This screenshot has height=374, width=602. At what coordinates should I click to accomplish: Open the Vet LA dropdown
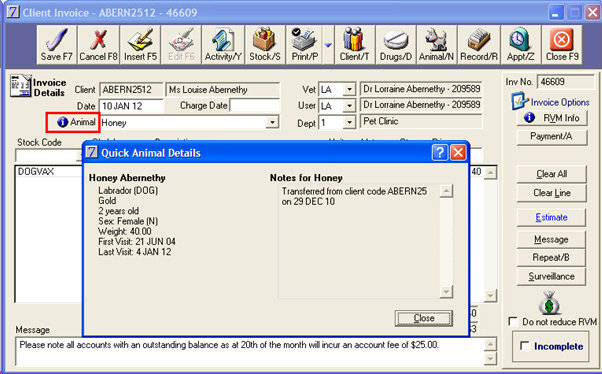[349, 89]
